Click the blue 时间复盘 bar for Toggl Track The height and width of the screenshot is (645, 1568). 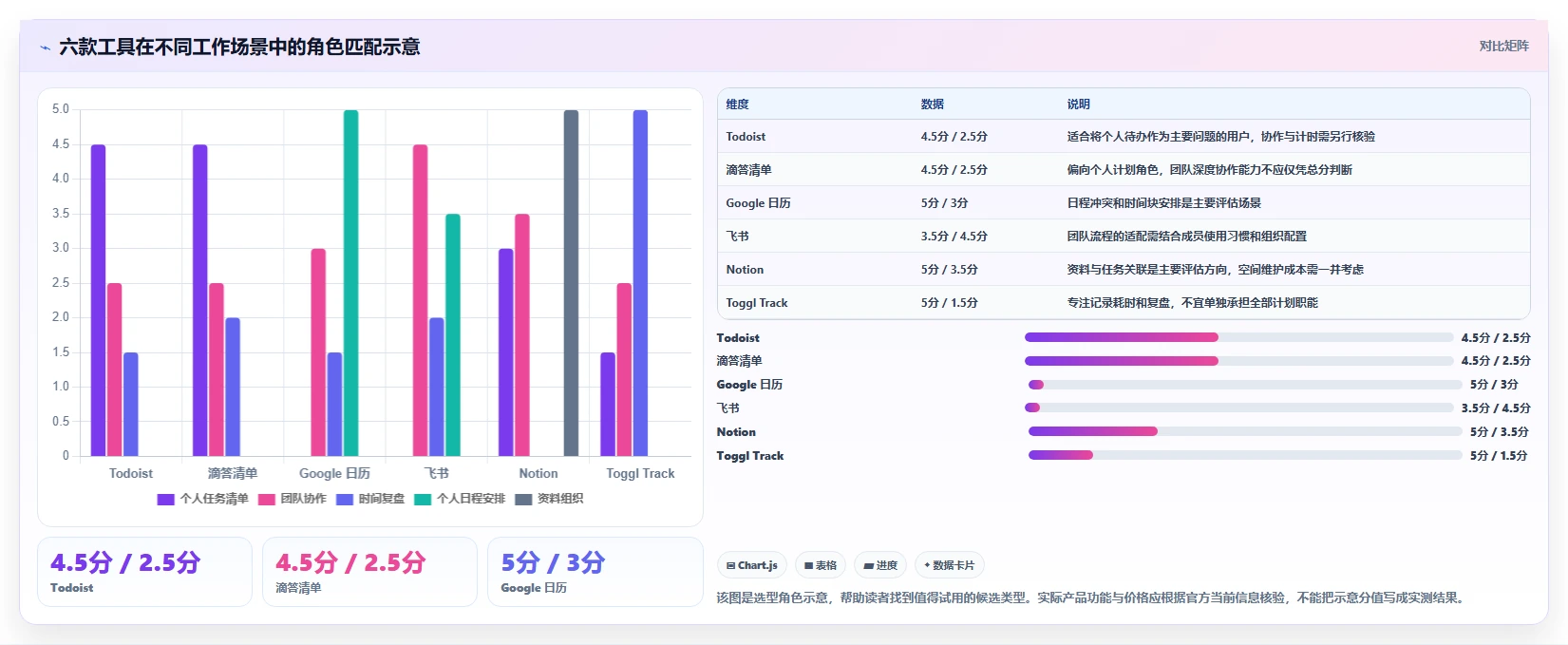[640, 283]
